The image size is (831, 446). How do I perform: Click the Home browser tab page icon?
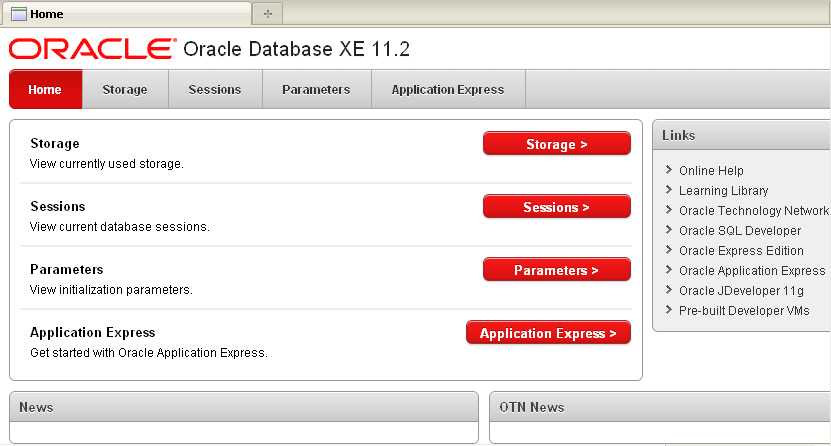point(18,14)
